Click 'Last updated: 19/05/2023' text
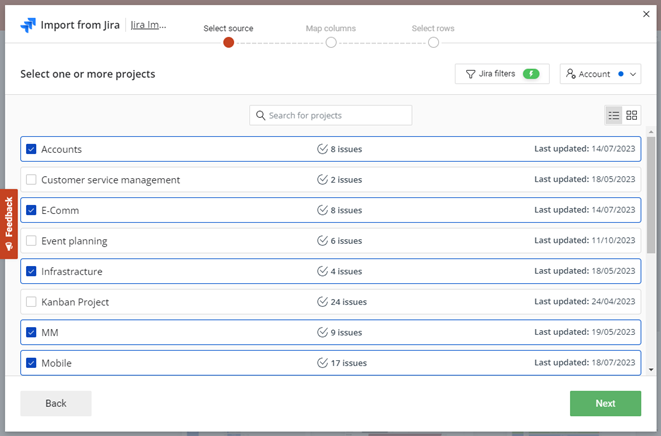 coord(585,332)
